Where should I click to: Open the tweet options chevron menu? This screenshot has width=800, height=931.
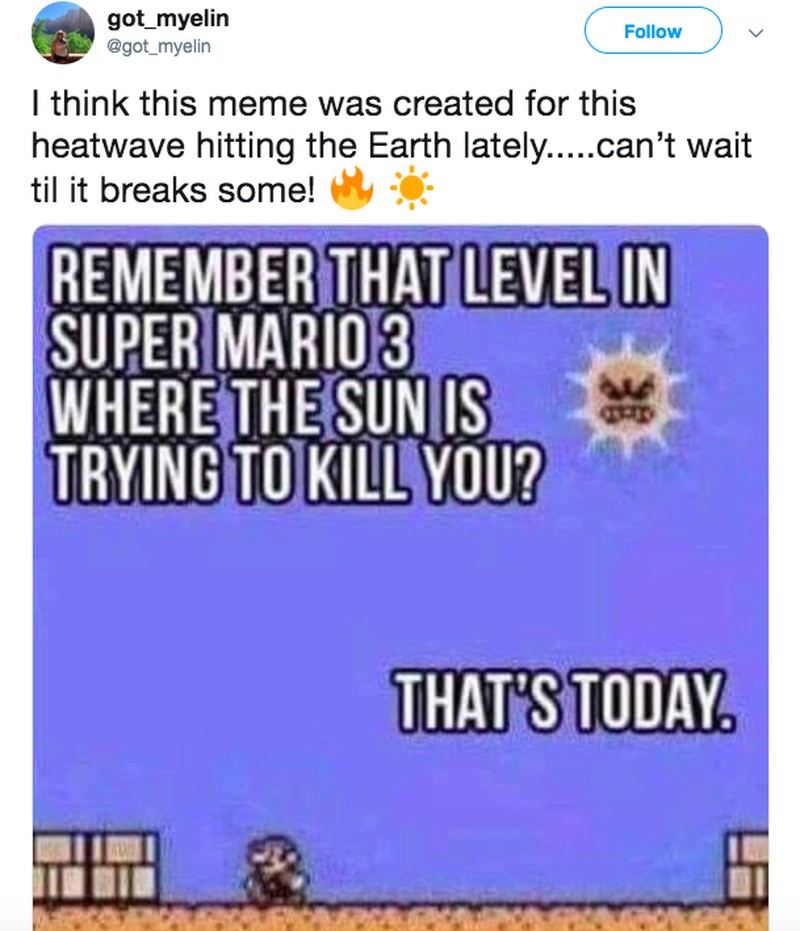(755, 33)
